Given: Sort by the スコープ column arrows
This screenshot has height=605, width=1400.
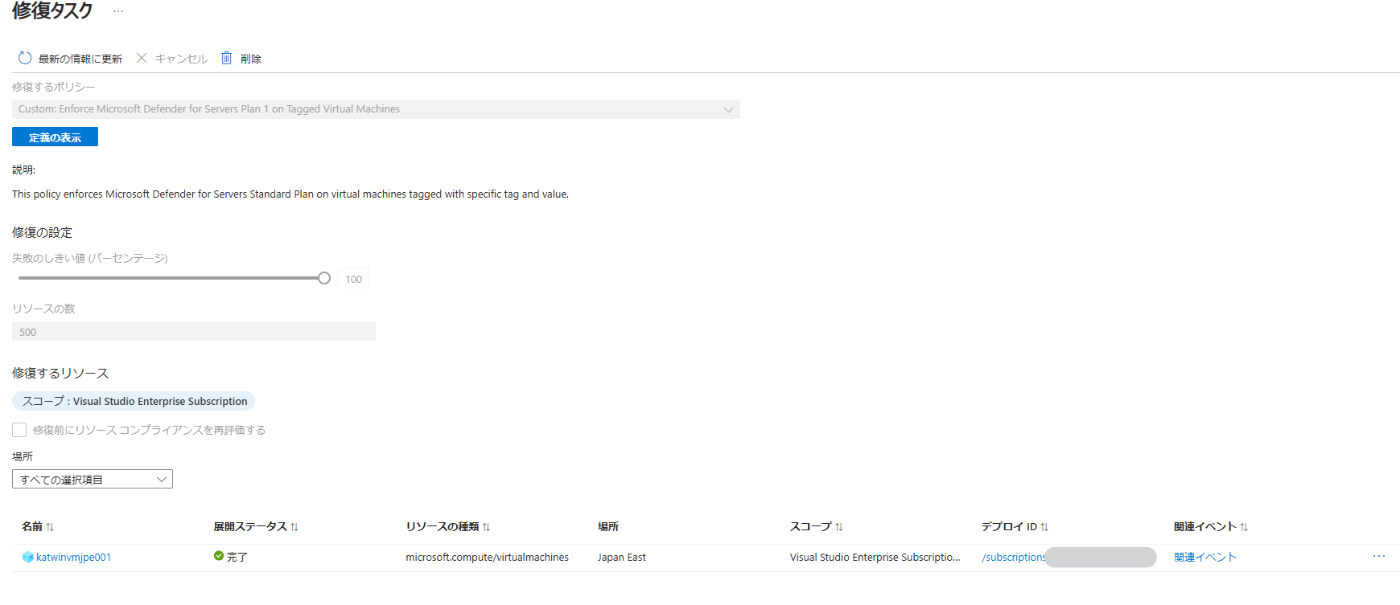Looking at the screenshot, I should coord(839,526).
